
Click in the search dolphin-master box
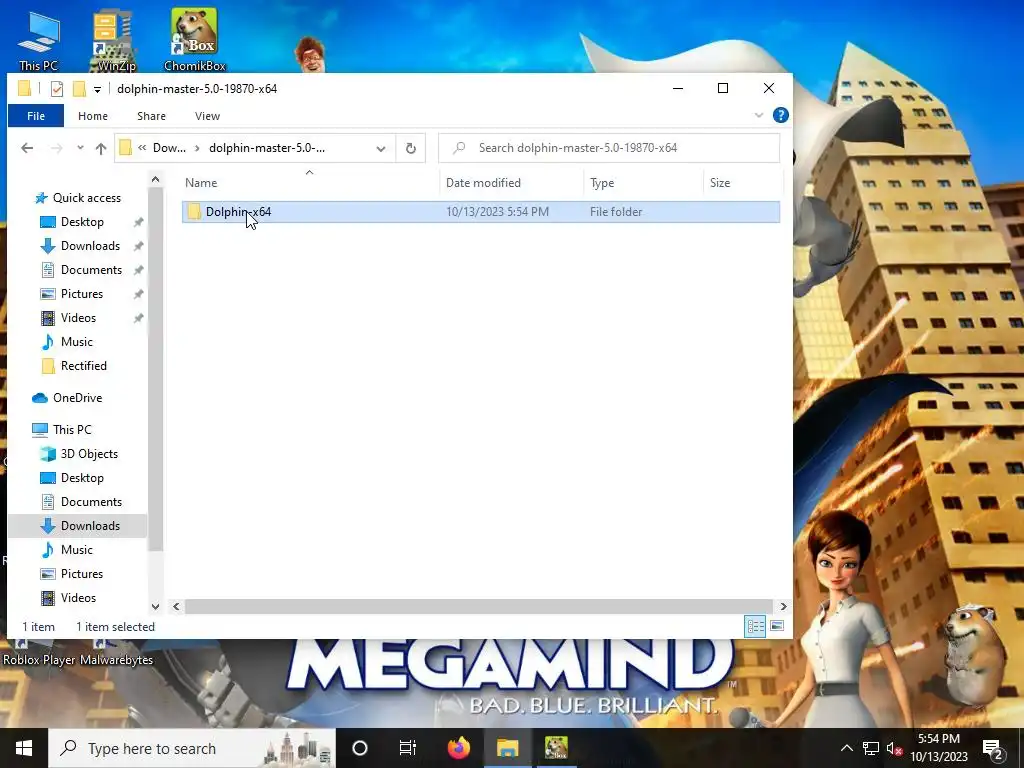[x=609, y=148]
